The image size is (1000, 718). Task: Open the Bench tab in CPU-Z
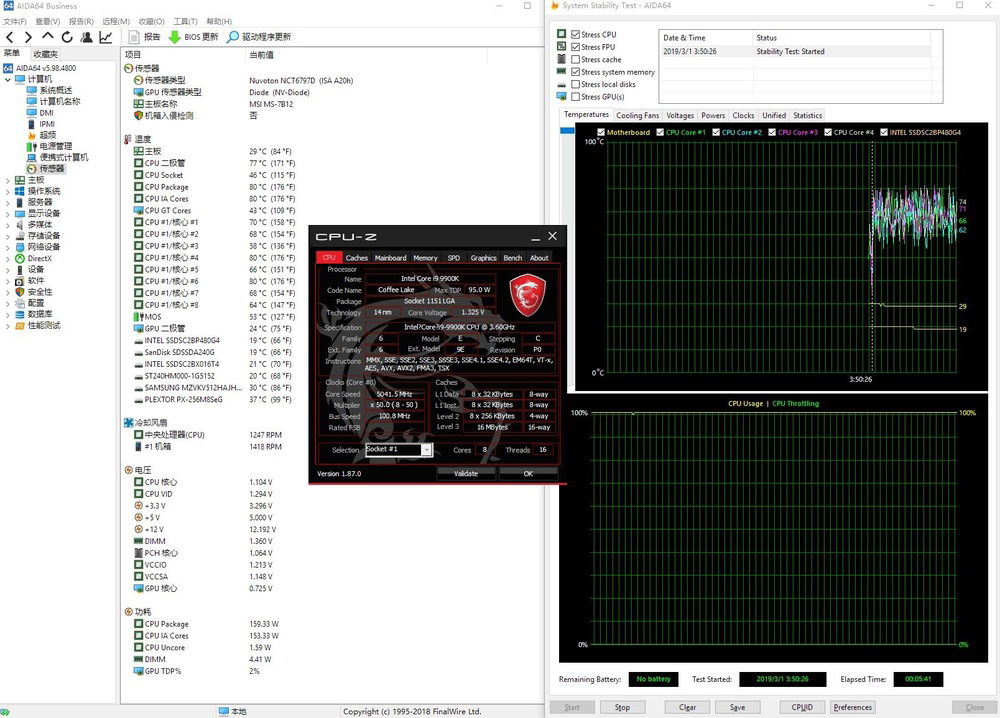click(x=513, y=258)
